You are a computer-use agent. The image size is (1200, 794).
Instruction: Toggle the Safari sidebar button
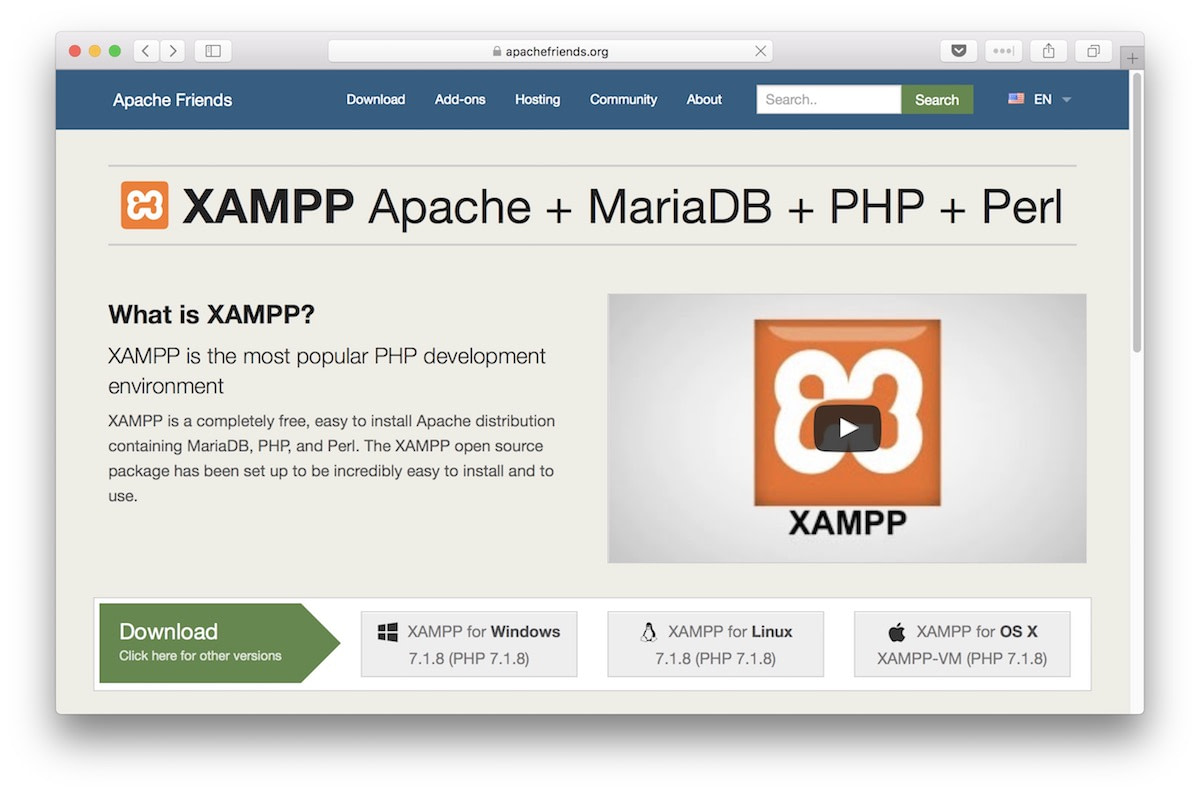pyautogui.click(x=213, y=50)
